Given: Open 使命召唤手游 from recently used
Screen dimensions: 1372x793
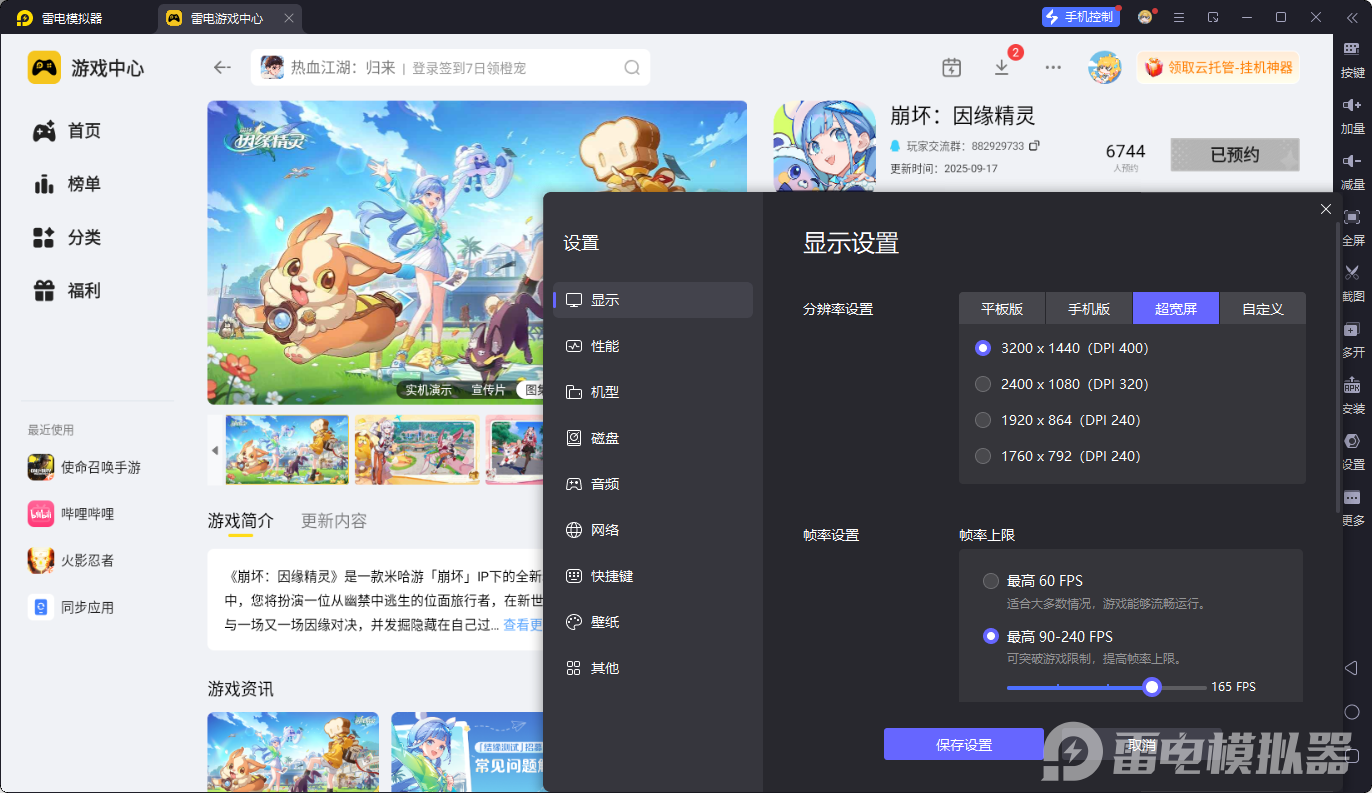Looking at the screenshot, I should [84, 467].
